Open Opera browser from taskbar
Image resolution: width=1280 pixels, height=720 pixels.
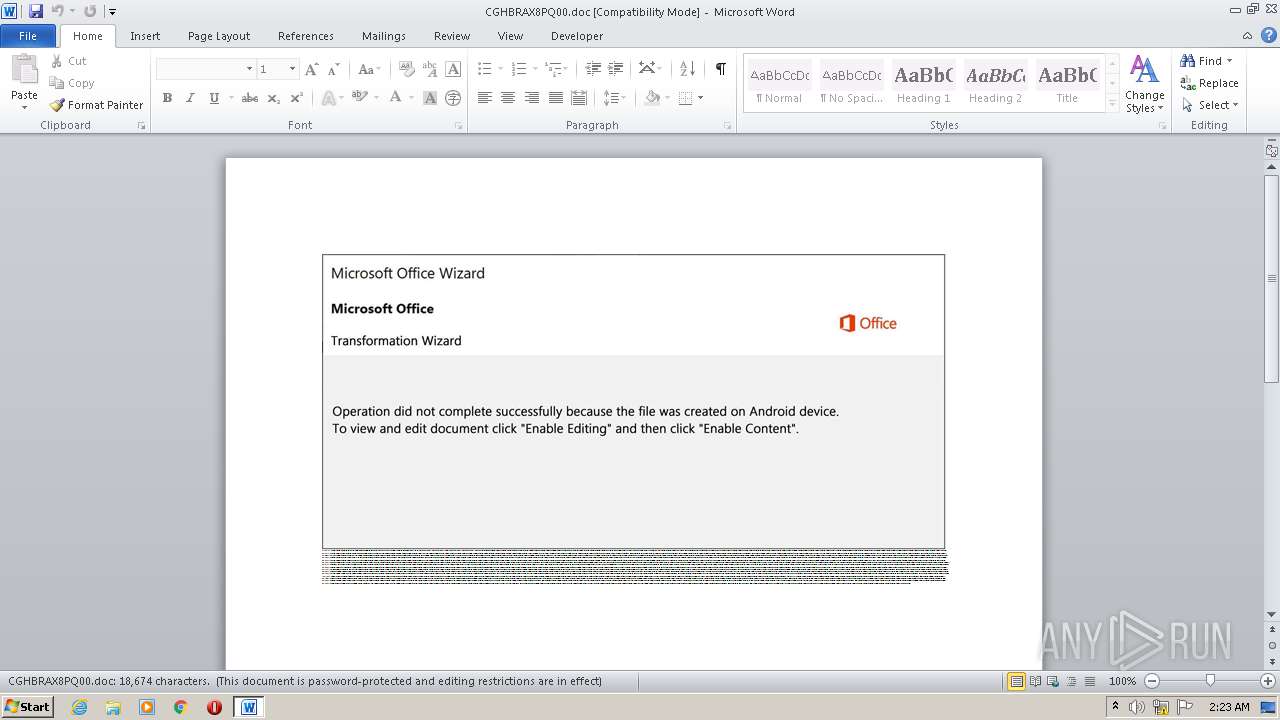[x=214, y=707]
